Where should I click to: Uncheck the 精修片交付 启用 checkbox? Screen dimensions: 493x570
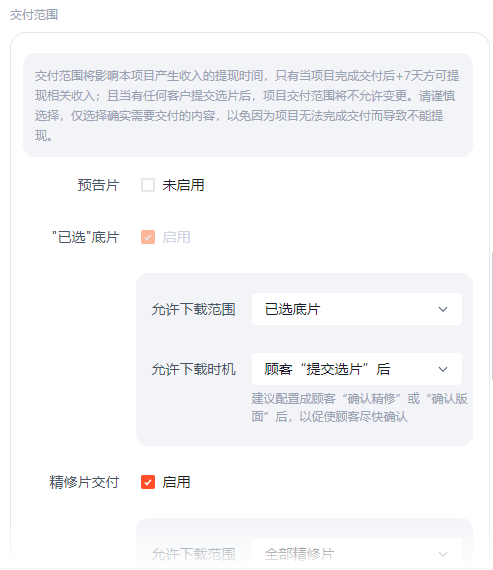pyautogui.click(x=148, y=482)
